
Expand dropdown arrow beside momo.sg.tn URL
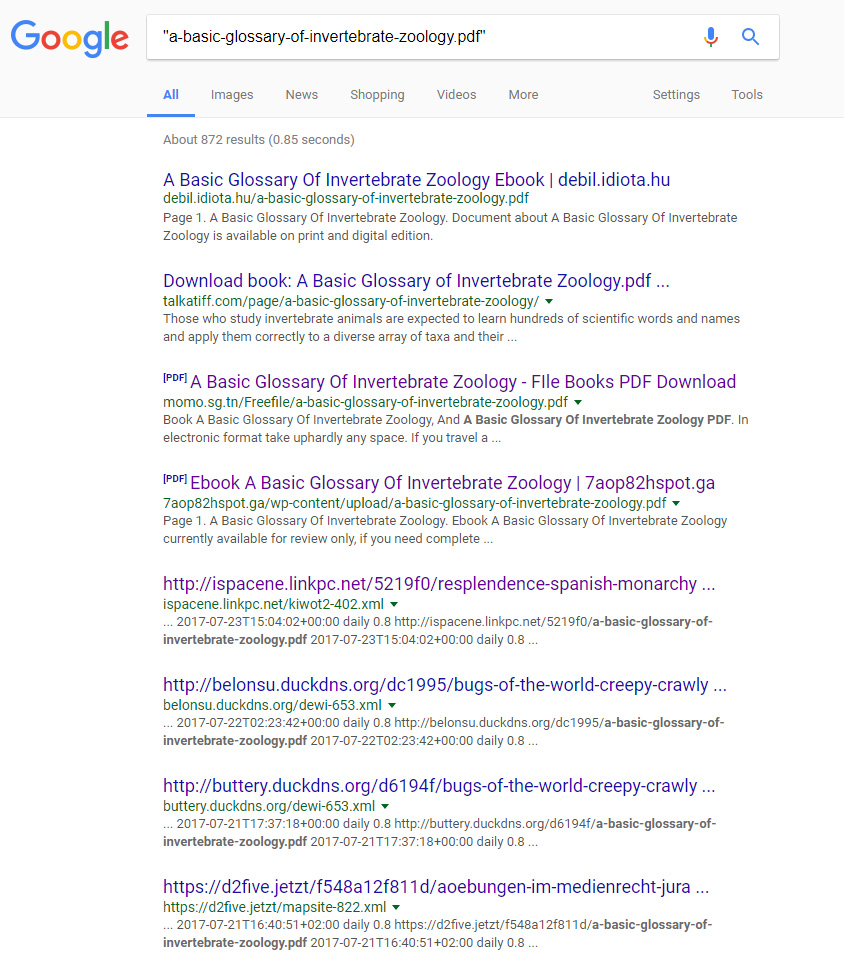(578, 402)
